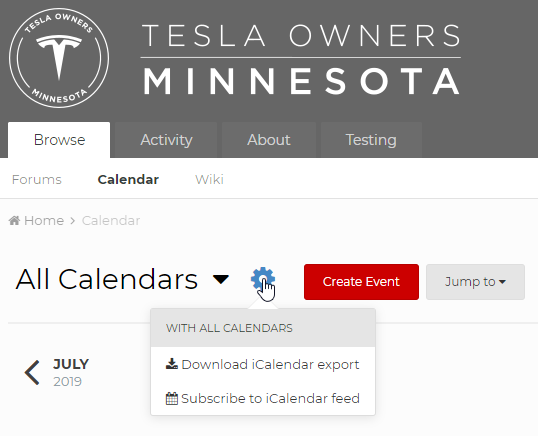Click the Tesla Owners Minnesota circular logo
This screenshot has height=436, width=538.
[59, 58]
